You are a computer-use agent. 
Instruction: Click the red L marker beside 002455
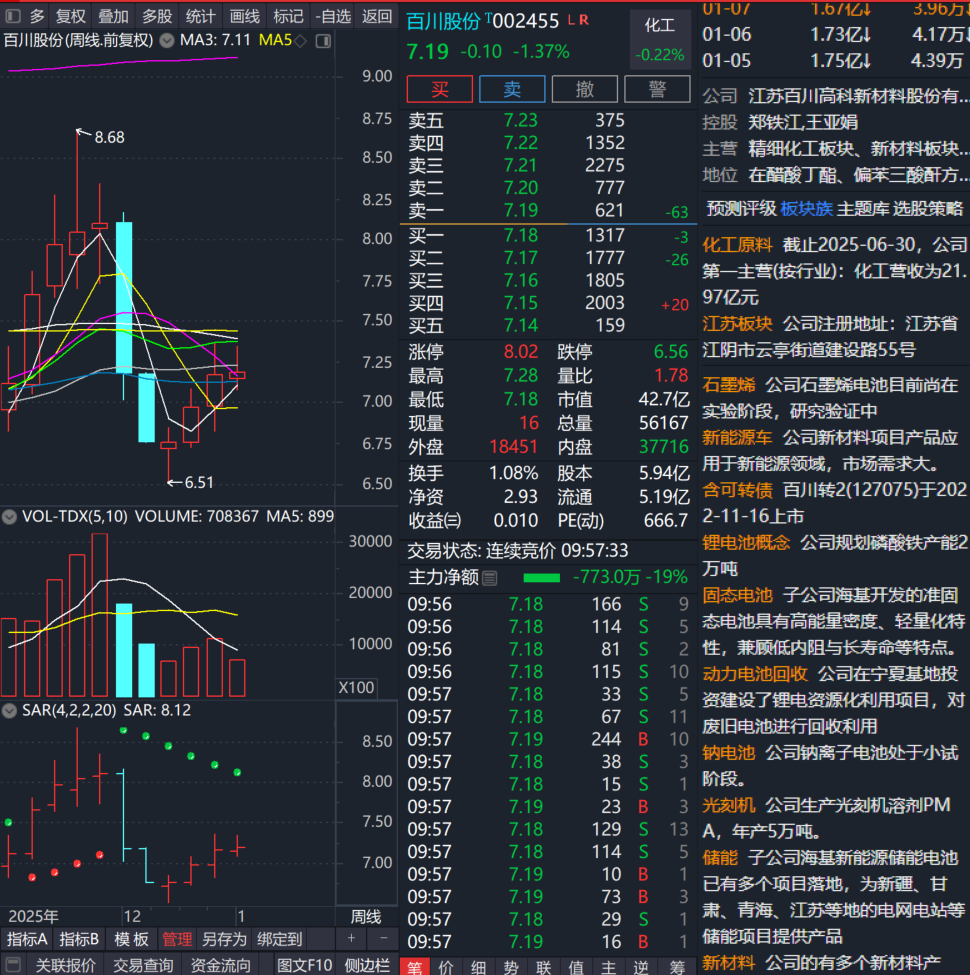click(571, 21)
